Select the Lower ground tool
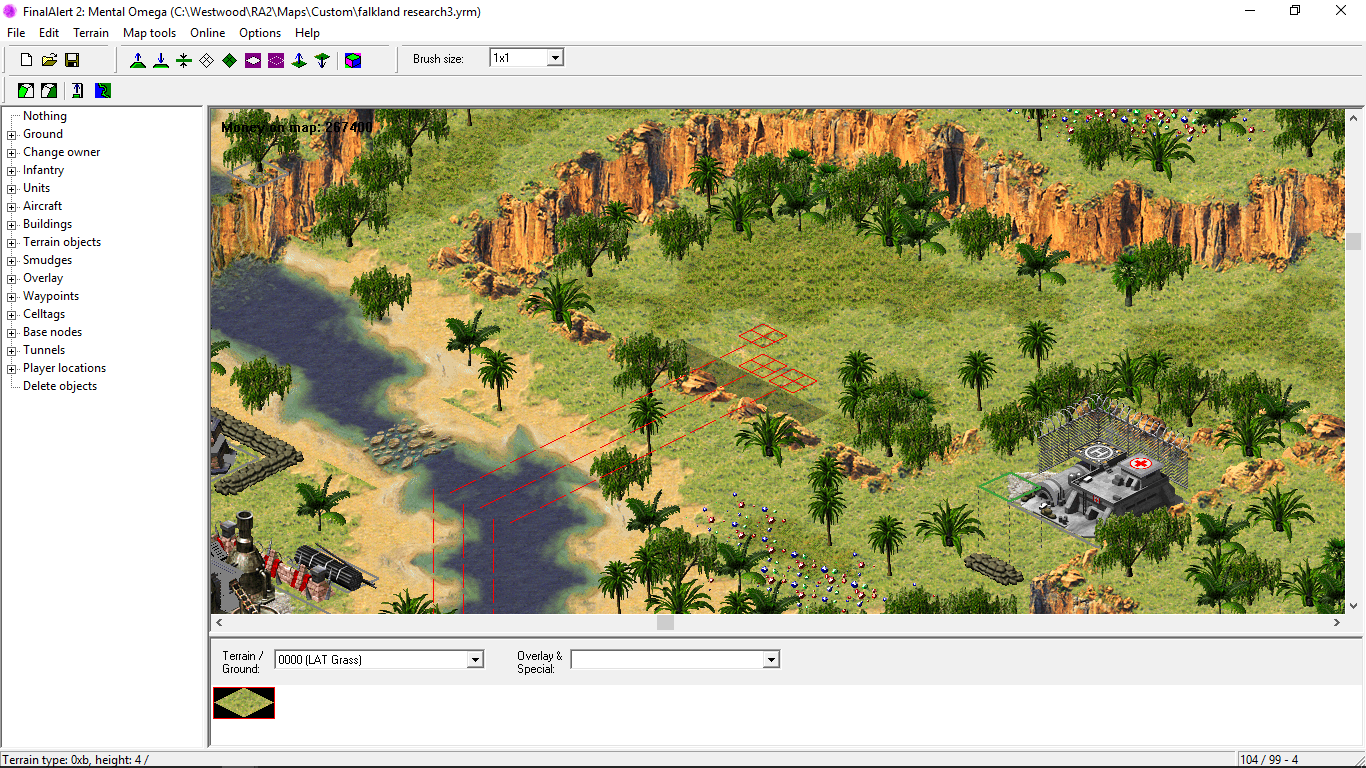This screenshot has width=1366, height=768. [161, 60]
